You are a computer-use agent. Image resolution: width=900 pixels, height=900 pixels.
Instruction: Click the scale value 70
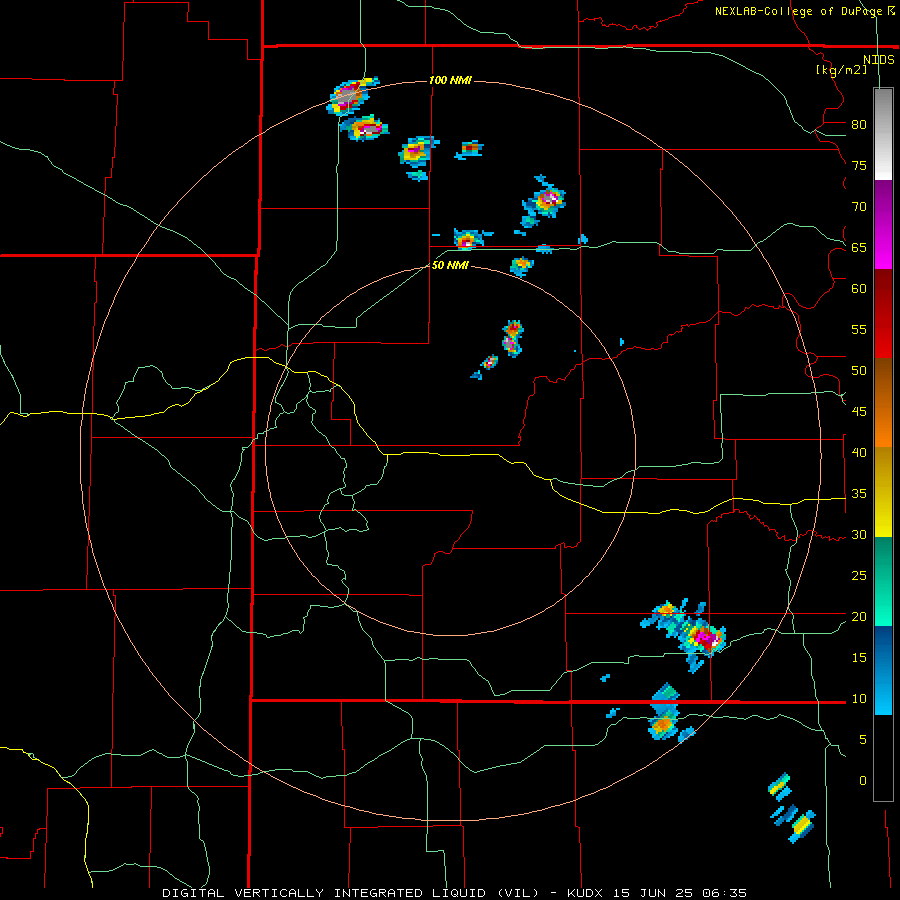pos(859,207)
